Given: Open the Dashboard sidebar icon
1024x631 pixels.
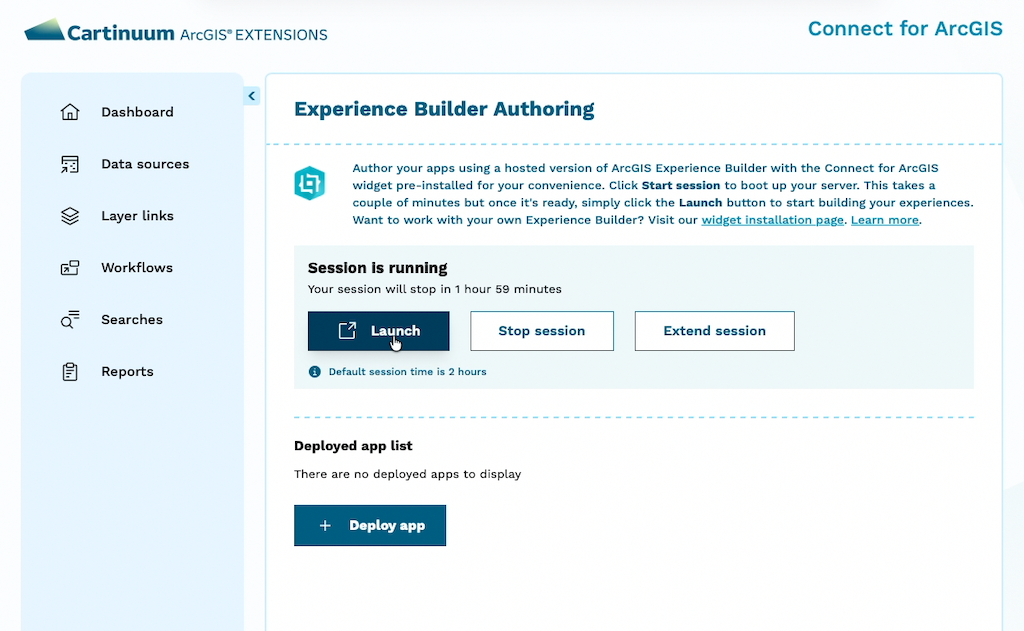Looking at the screenshot, I should coord(69,112).
